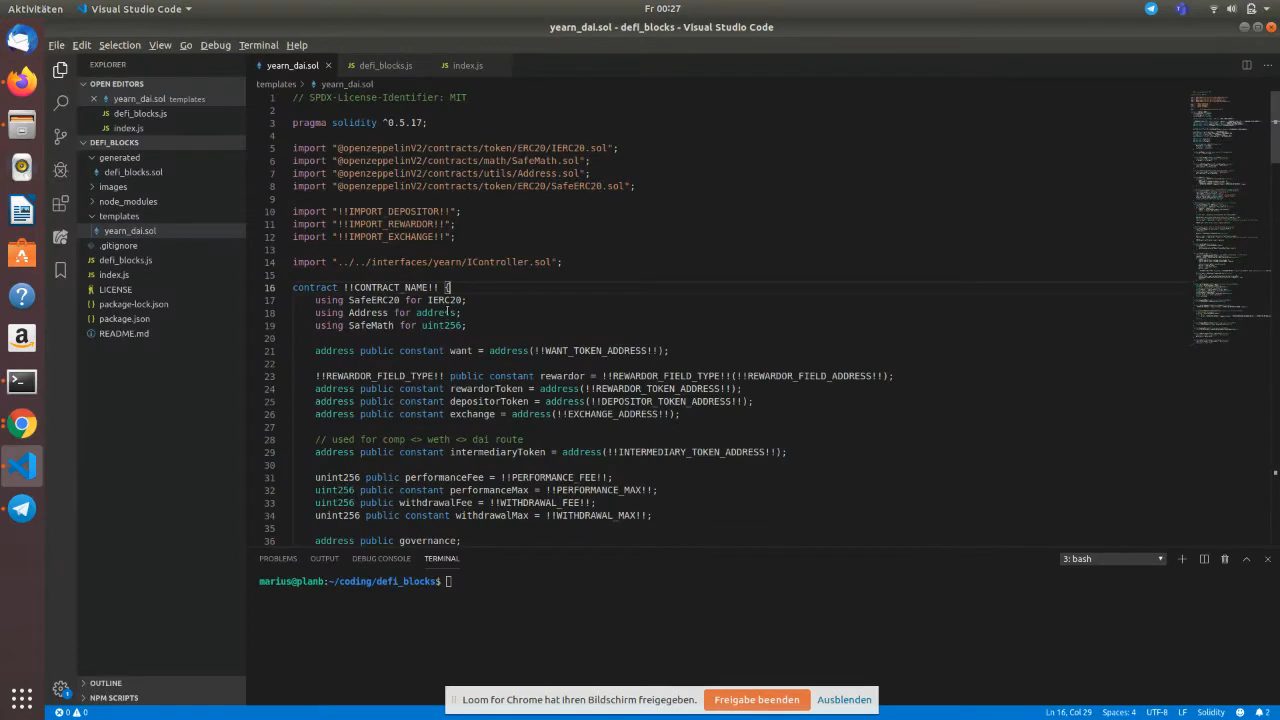Open Google Chrome from the dock
1280x720 pixels.
(x=22, y=424)
